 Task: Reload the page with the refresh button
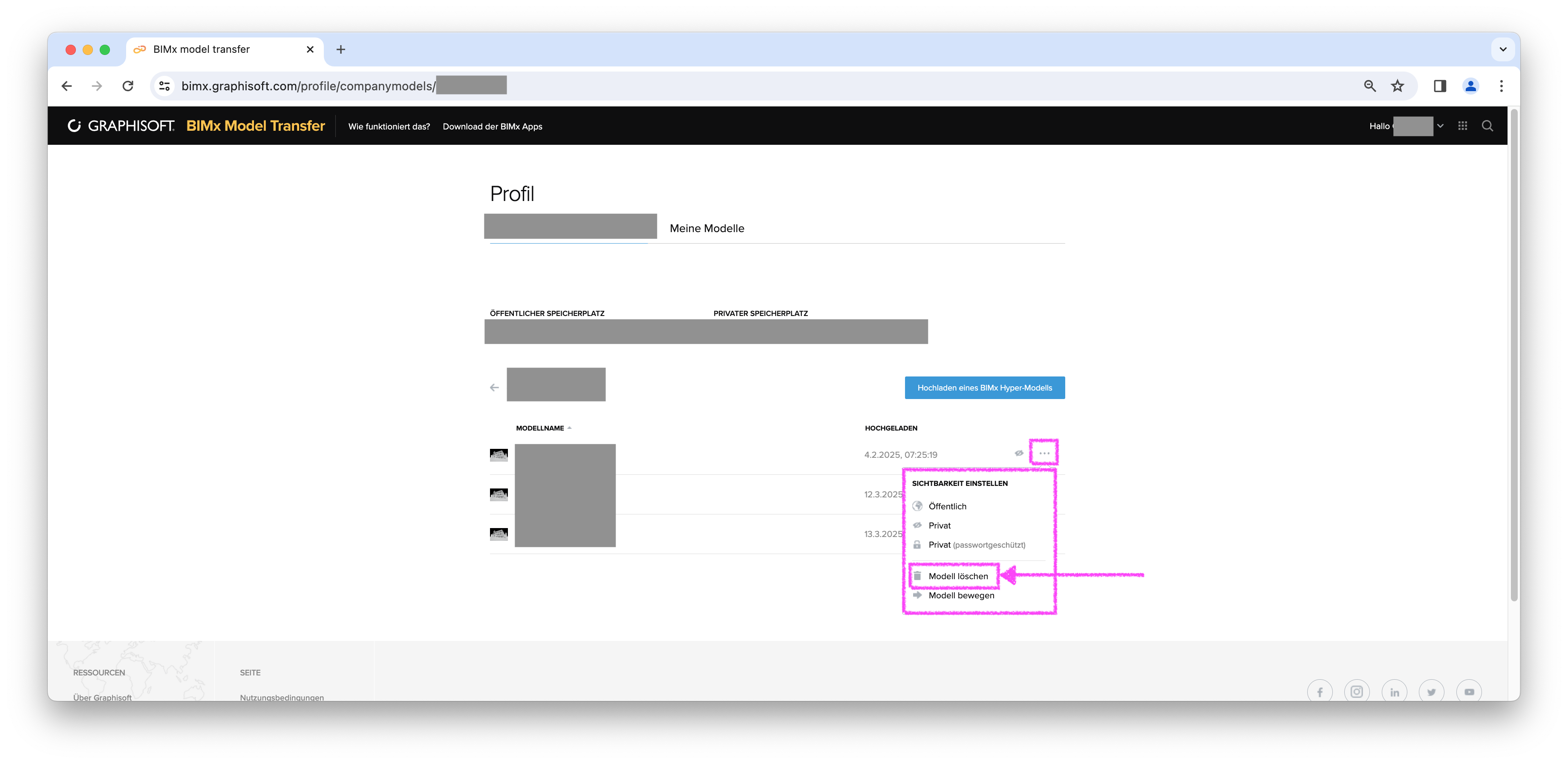[128, 86]
